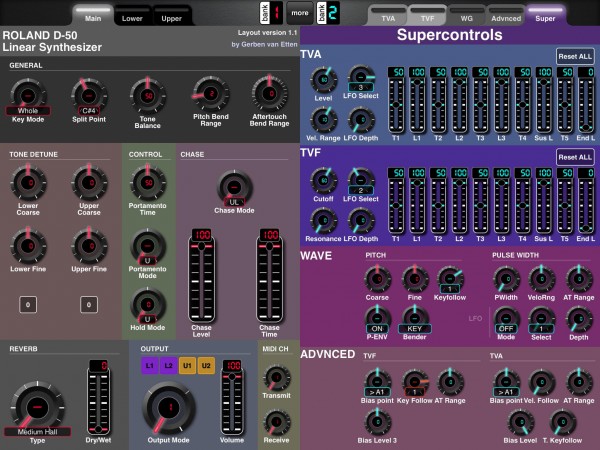Click the Pitch Bend Range knob
Image resolution: width=600 pixels, height=450 pixels.
tap(210, 94)
